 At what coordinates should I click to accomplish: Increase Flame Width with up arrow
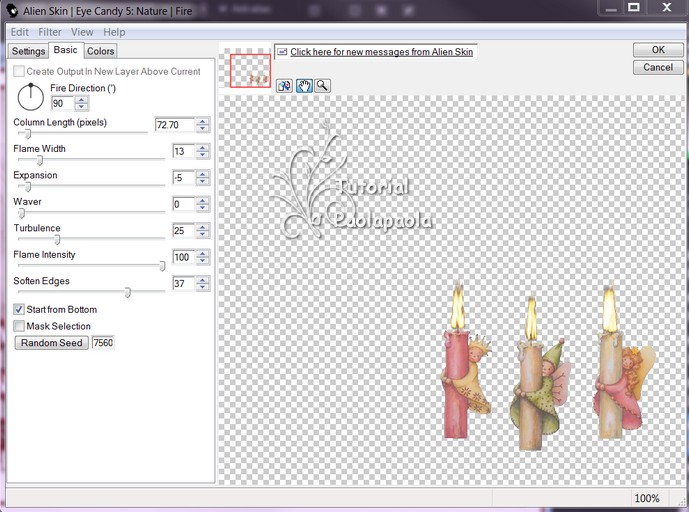coord(202,148)
